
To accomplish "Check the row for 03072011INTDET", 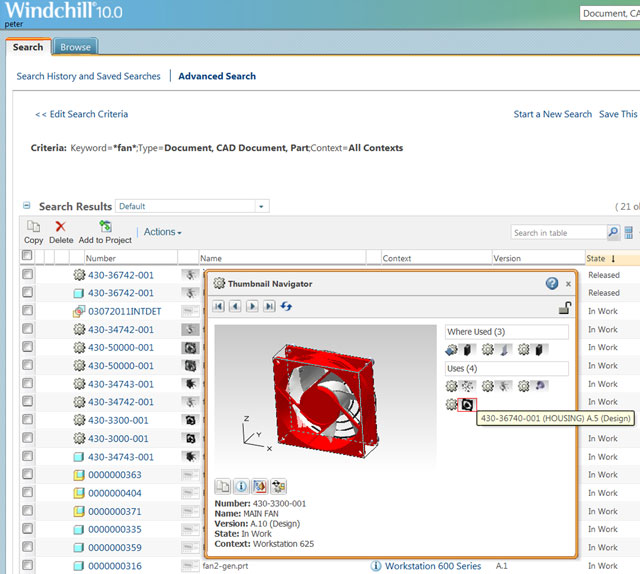I will (28, 312).
